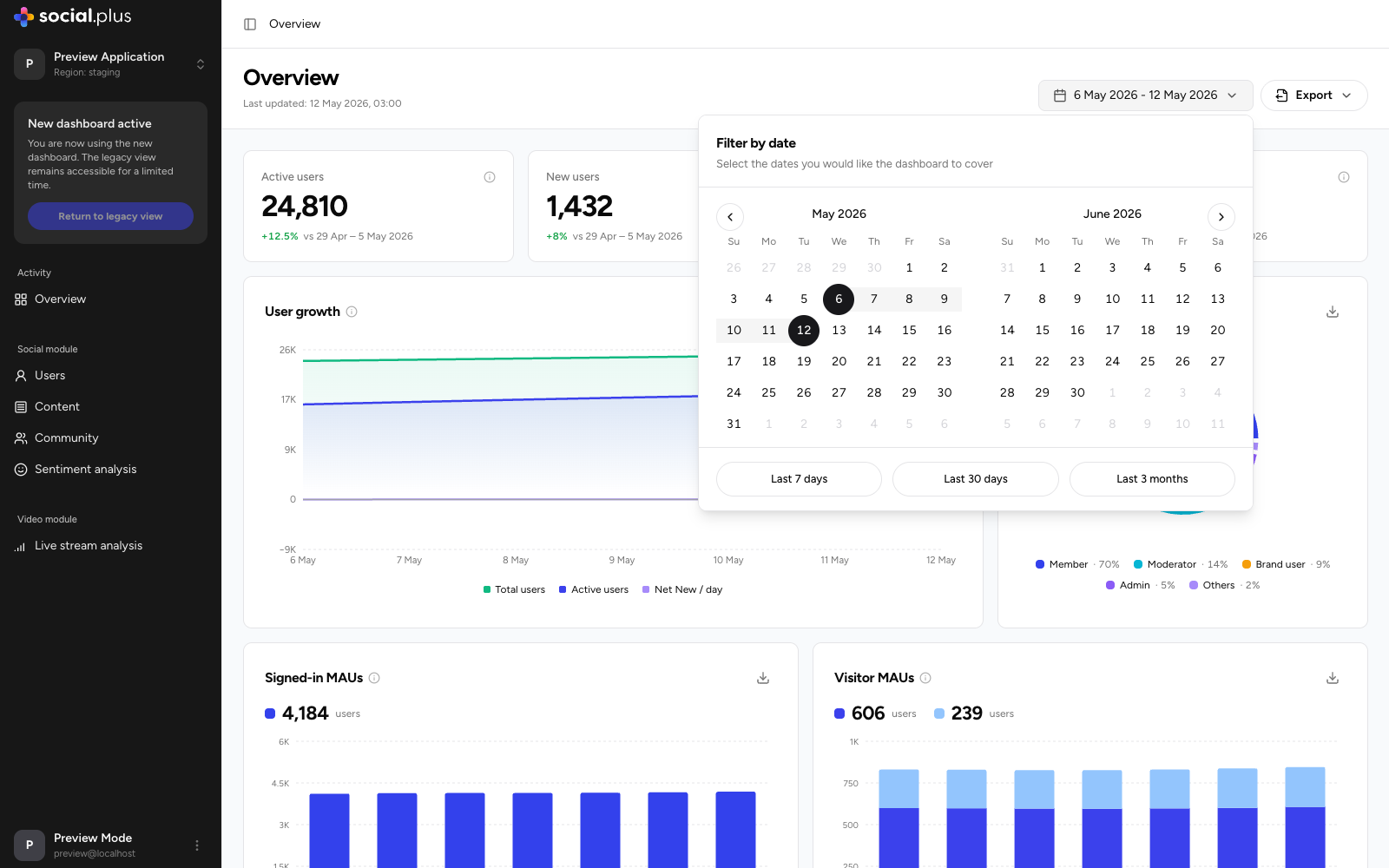The width and height of the screenshot is (1389, 868).
Task: Download the Visitor MAUs chart
Action: click(1333, 678)
